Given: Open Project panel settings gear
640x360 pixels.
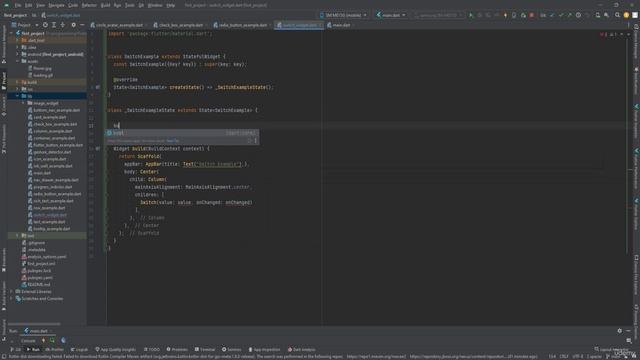Looking at the screenshot, I should (73, 25).
